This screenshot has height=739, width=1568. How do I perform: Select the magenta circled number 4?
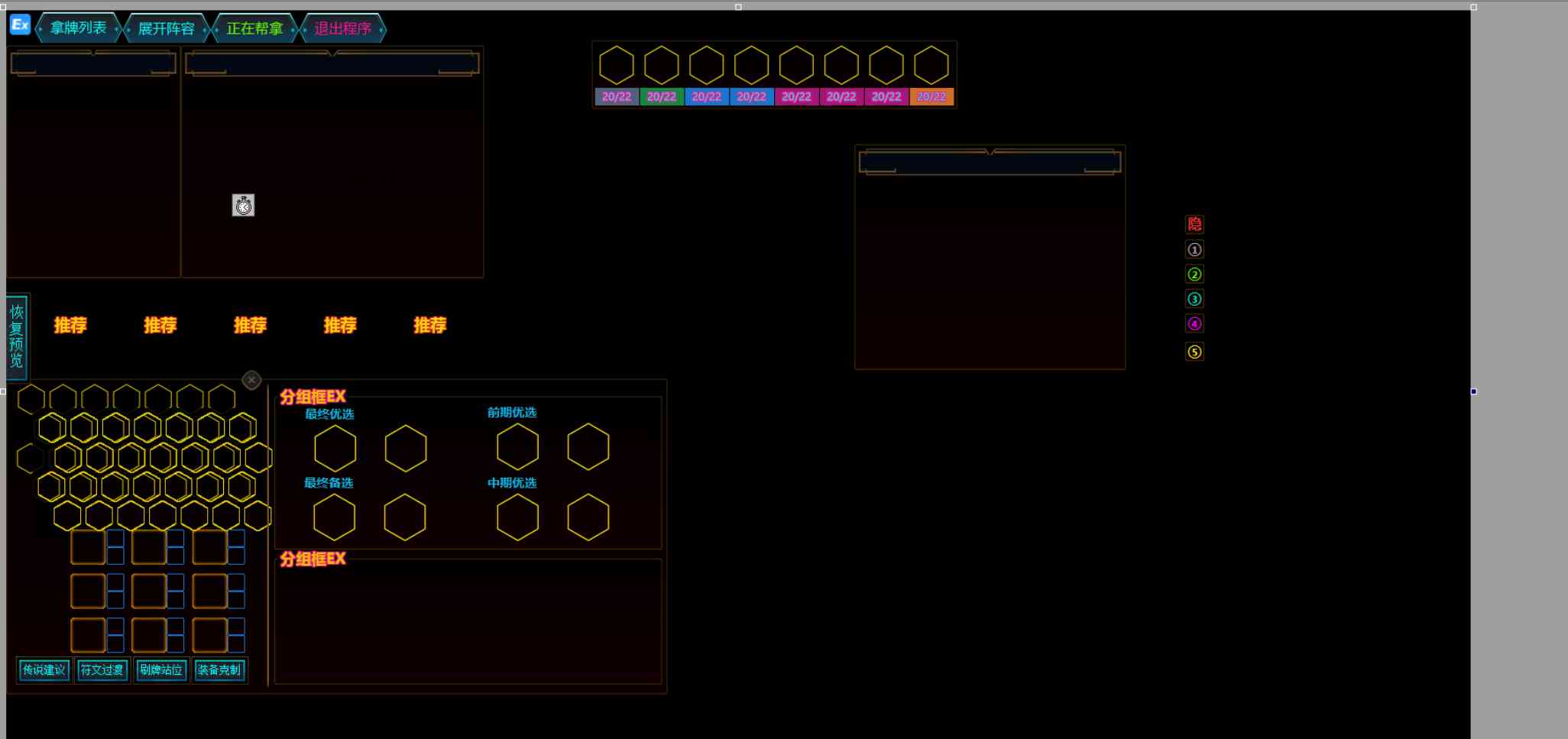pos(1194,323)
